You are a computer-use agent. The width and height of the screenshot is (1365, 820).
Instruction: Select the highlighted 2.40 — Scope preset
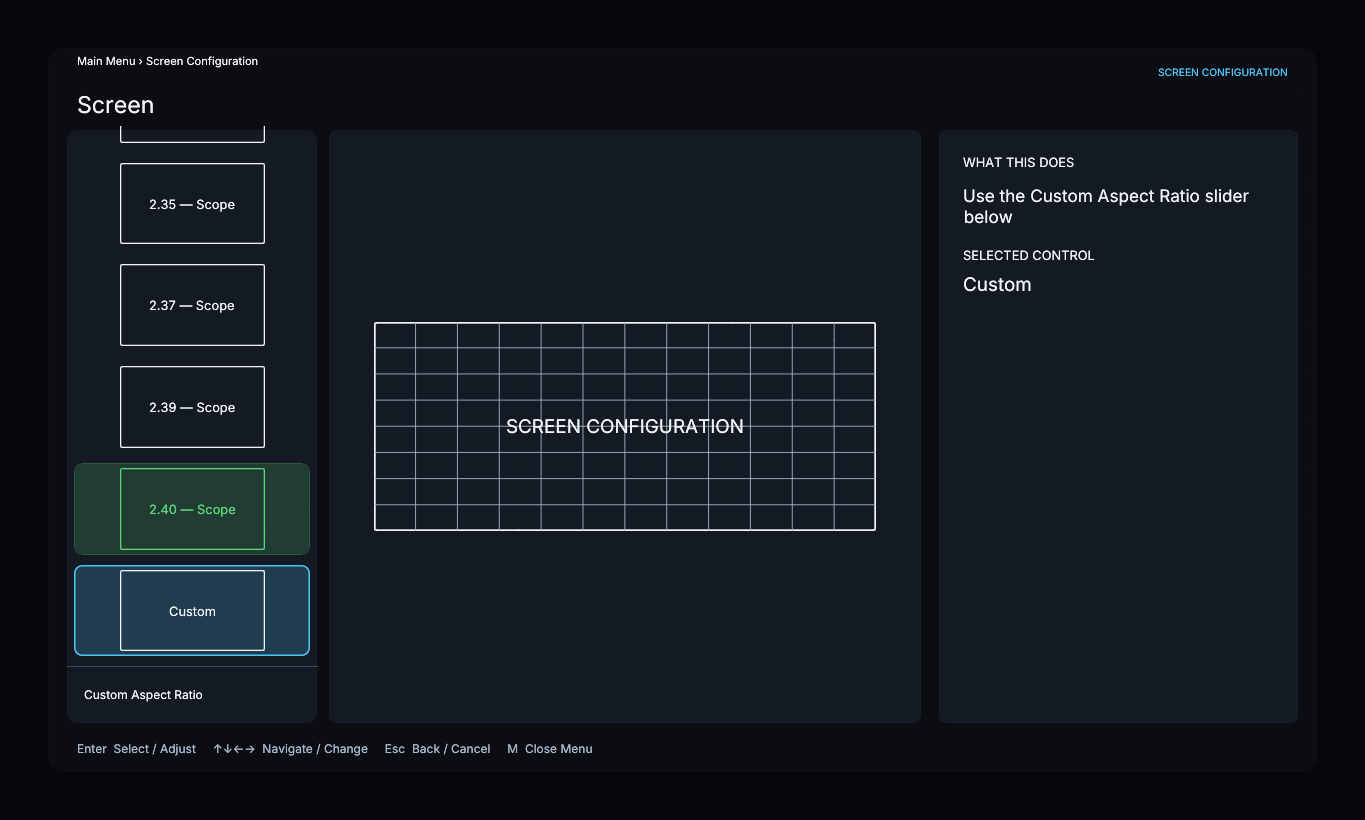pyautogui.click(x=192, y=509)
